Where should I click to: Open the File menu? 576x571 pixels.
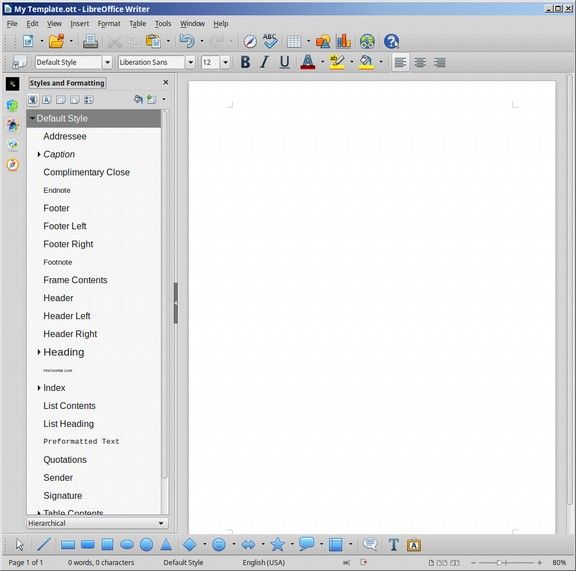(12, 24)
